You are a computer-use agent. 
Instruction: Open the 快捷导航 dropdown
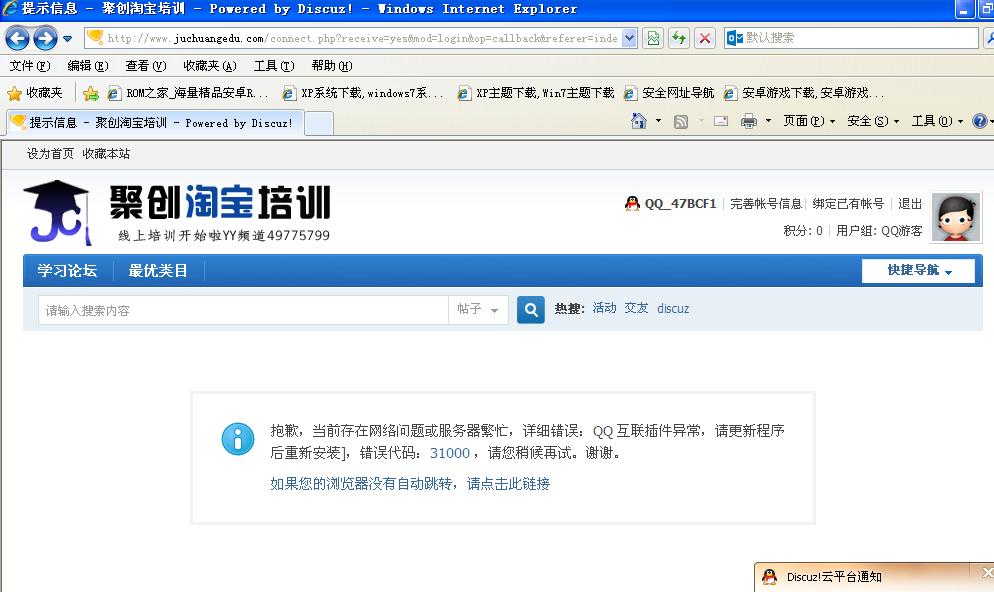[x=918, y=271]
